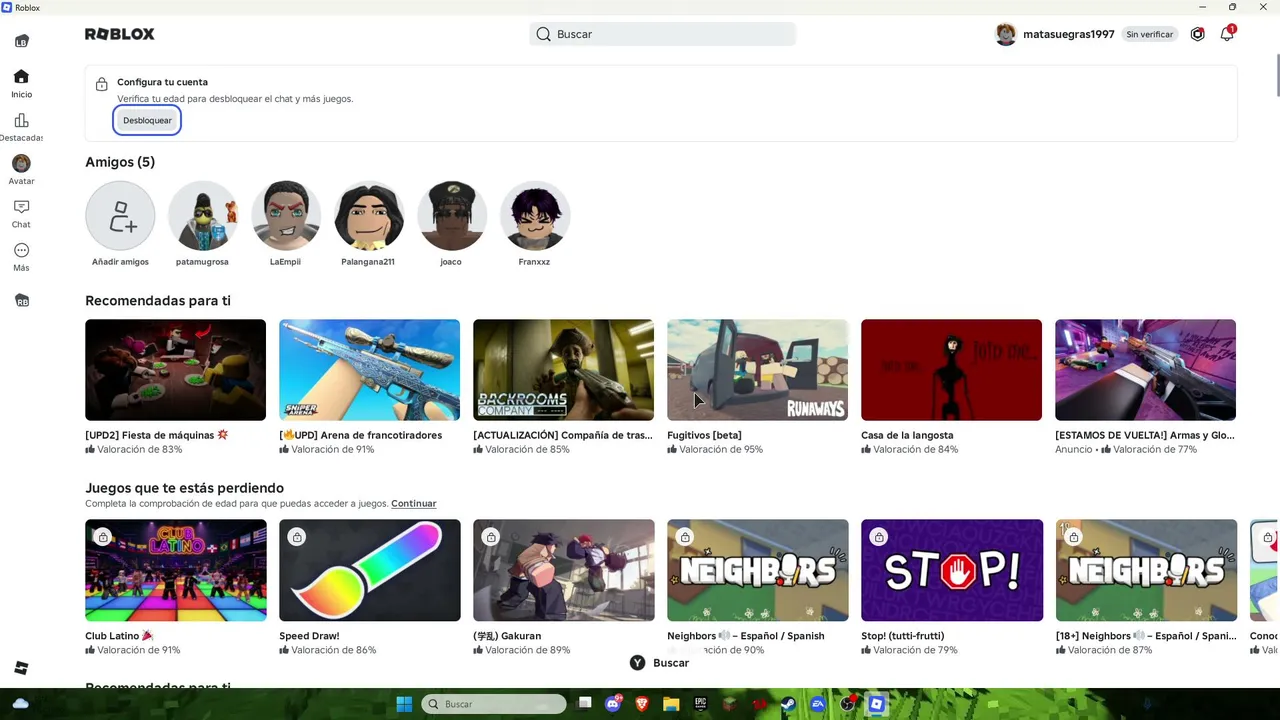Open friend joaco's avatar
1280x720 pixels.
452,216
